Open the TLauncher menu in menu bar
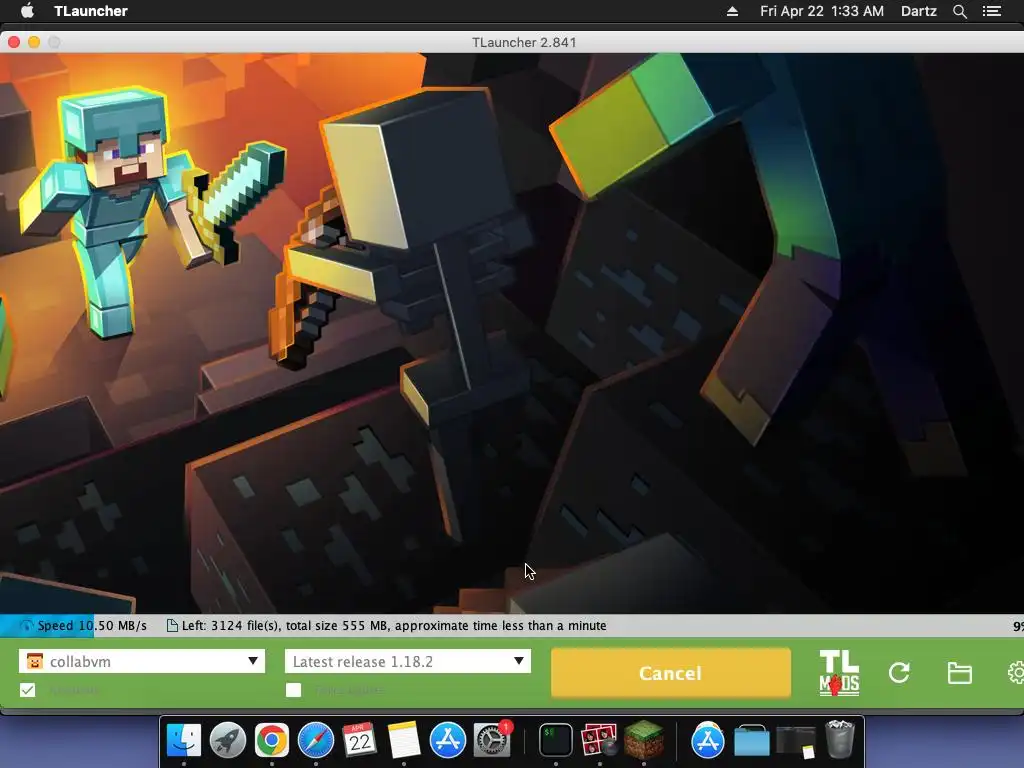 [x=91, y=11]
